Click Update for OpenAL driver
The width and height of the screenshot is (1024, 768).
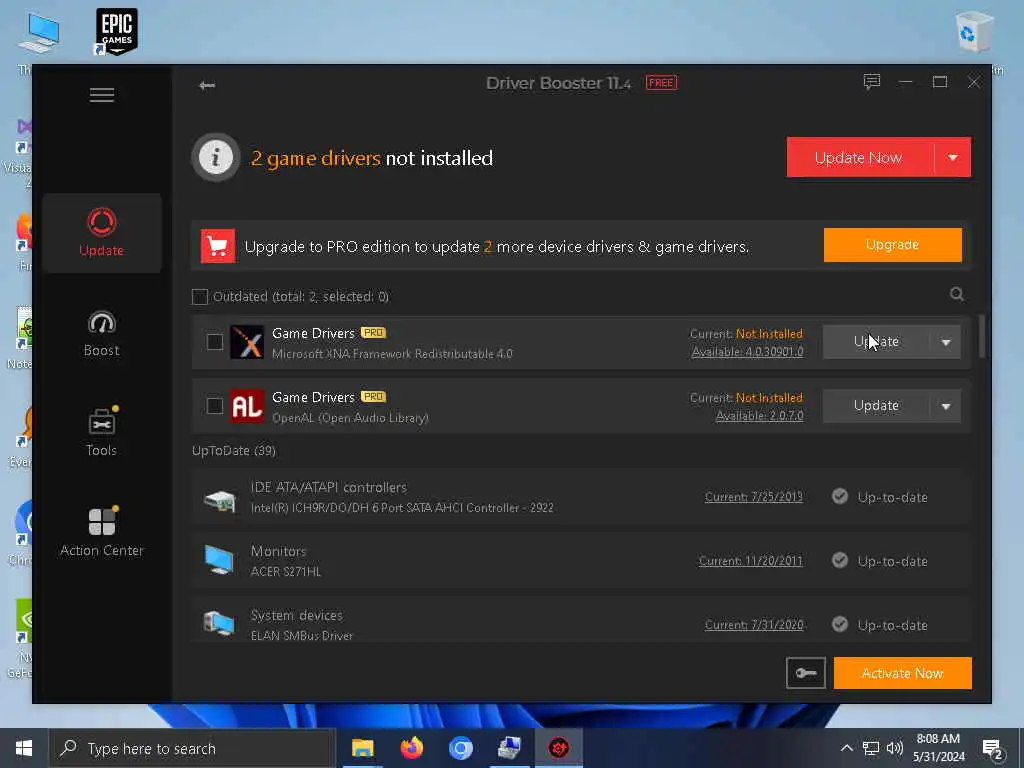(x=876, y=406)
